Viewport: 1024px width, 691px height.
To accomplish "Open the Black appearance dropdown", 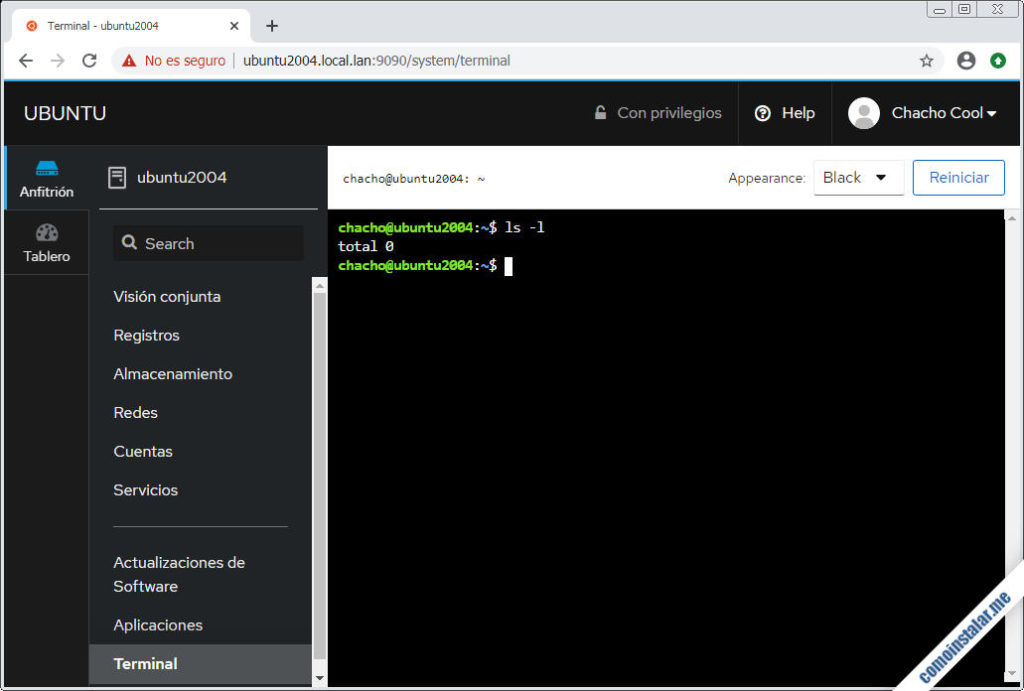I will [857, 177].
